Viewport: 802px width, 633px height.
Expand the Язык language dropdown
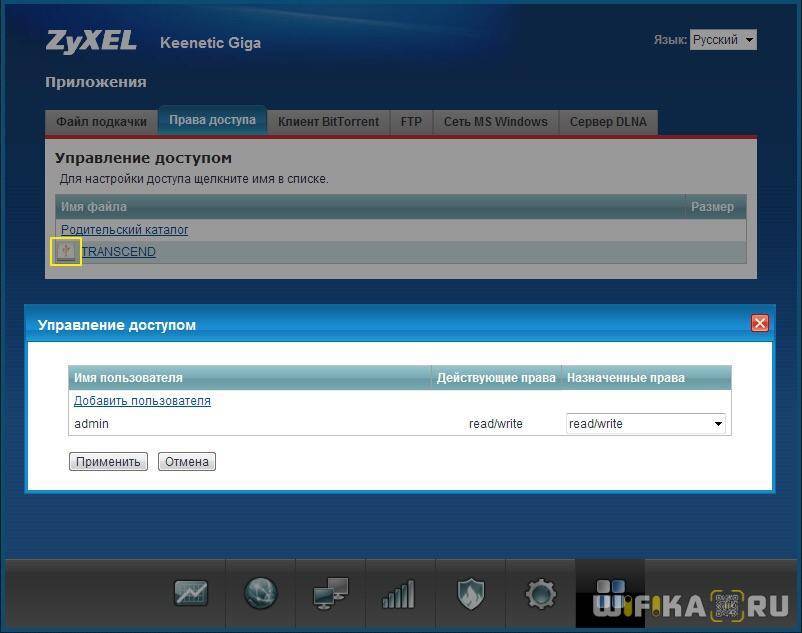(723, 40)
